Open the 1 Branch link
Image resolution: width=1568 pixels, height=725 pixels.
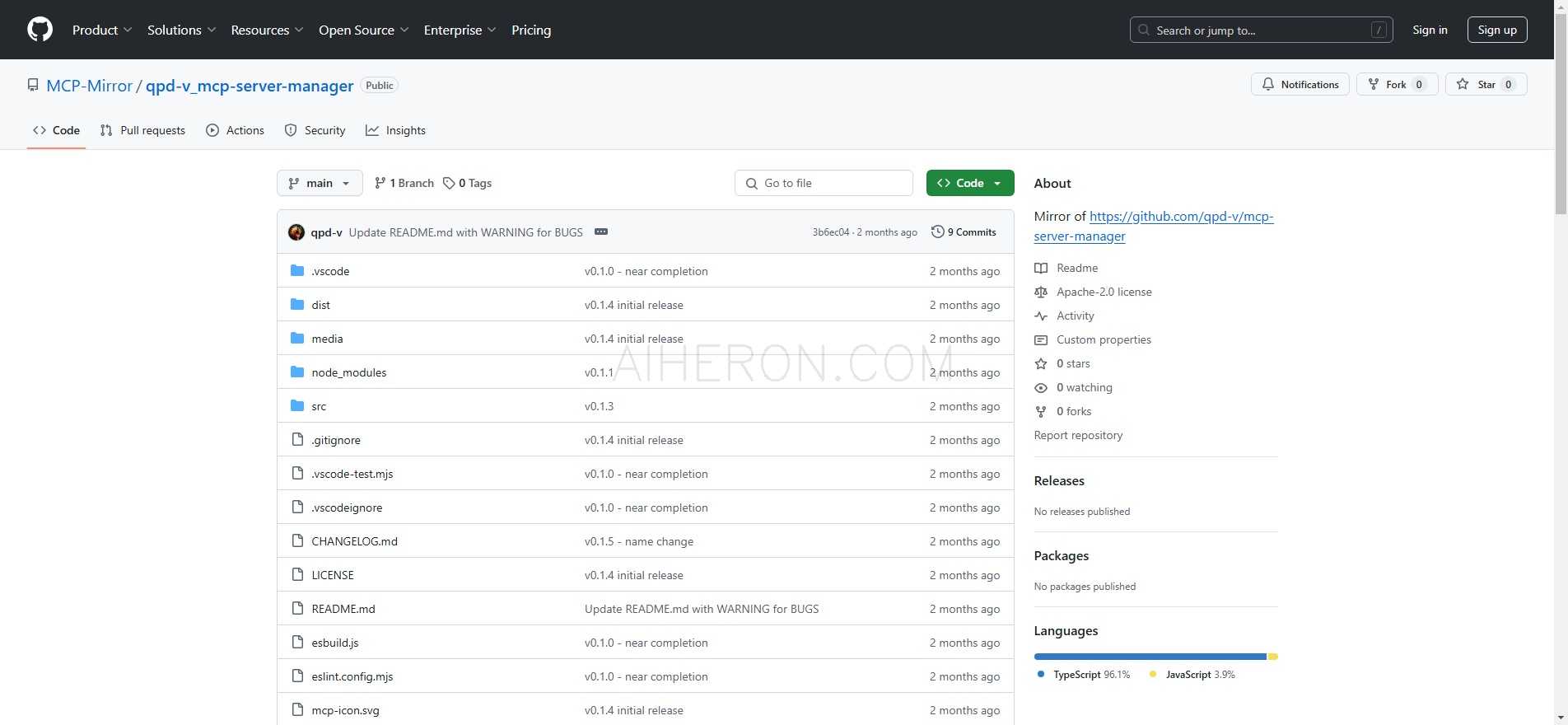click(404, 183)
